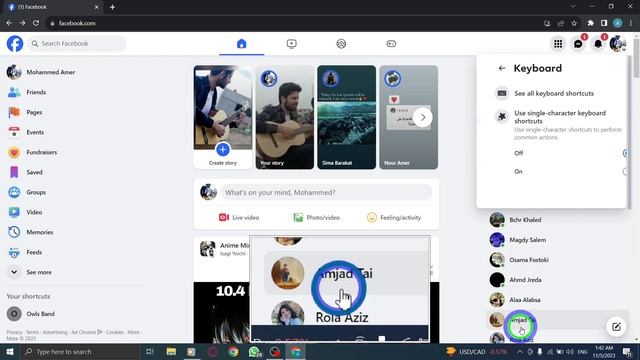The image size is (640, 360).
Task: Open the Cookies footer link
Action: tap(115, 332)
